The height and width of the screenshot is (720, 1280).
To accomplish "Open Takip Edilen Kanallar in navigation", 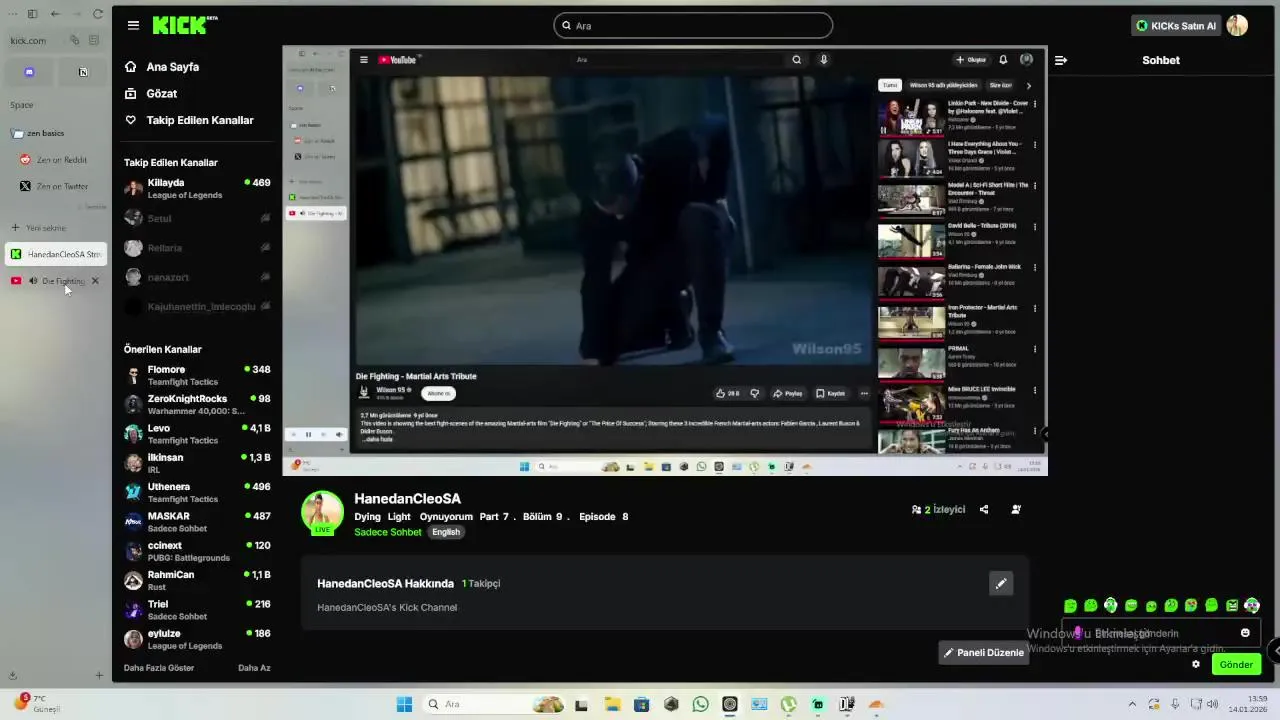I will coord(188,120).
